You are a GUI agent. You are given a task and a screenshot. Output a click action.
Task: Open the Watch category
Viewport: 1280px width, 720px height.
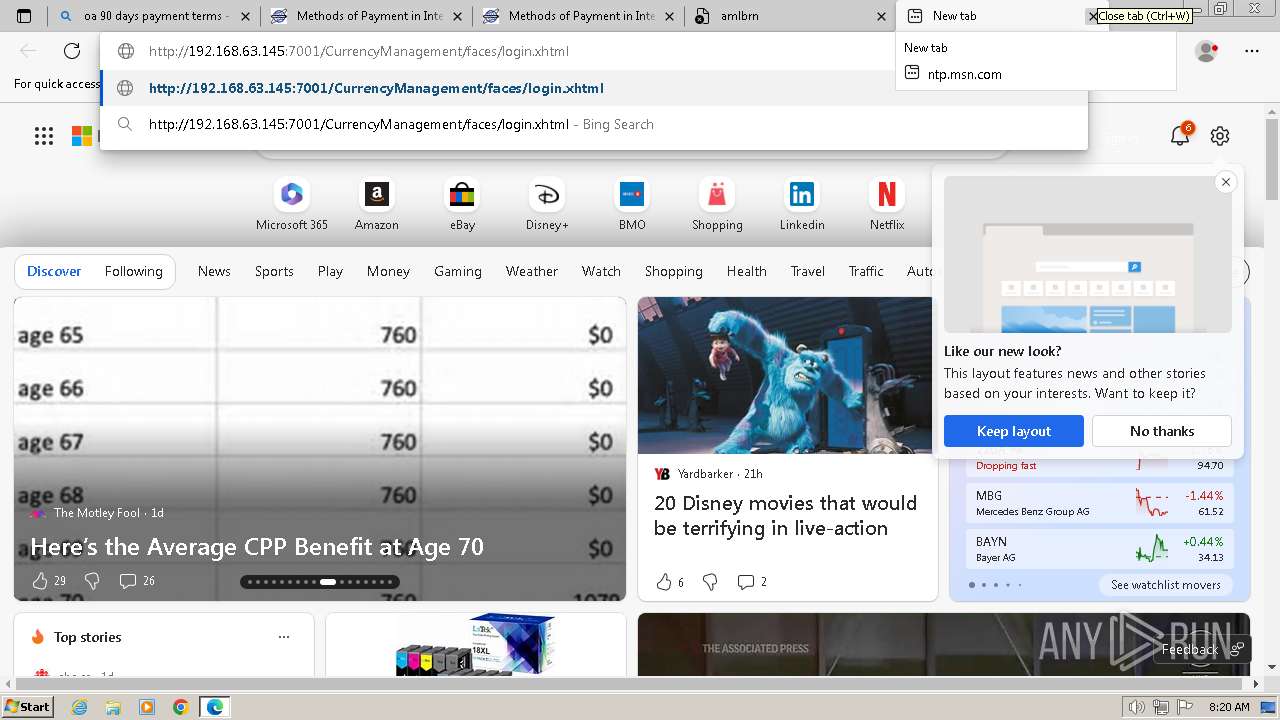click(601, 271)
